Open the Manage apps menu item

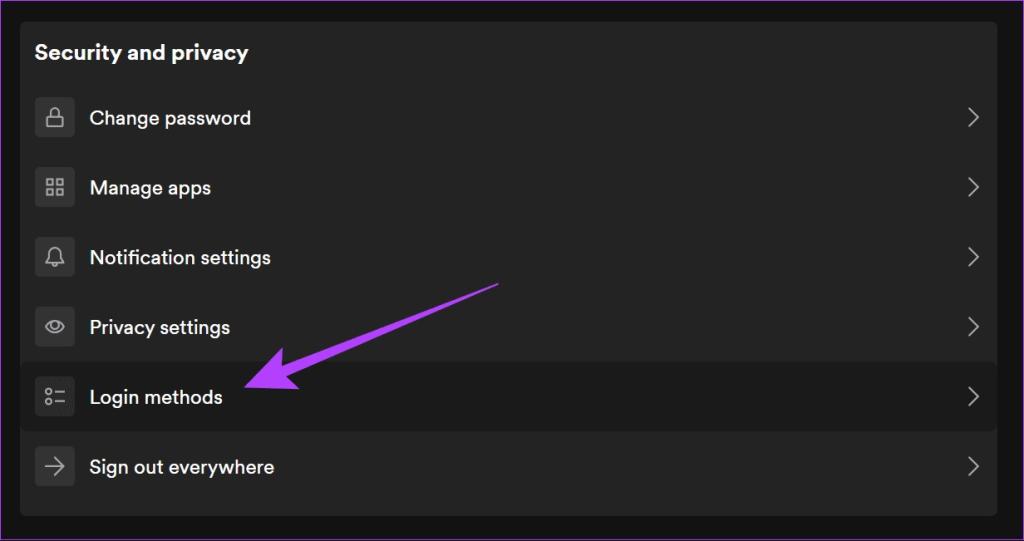(150, 188)
